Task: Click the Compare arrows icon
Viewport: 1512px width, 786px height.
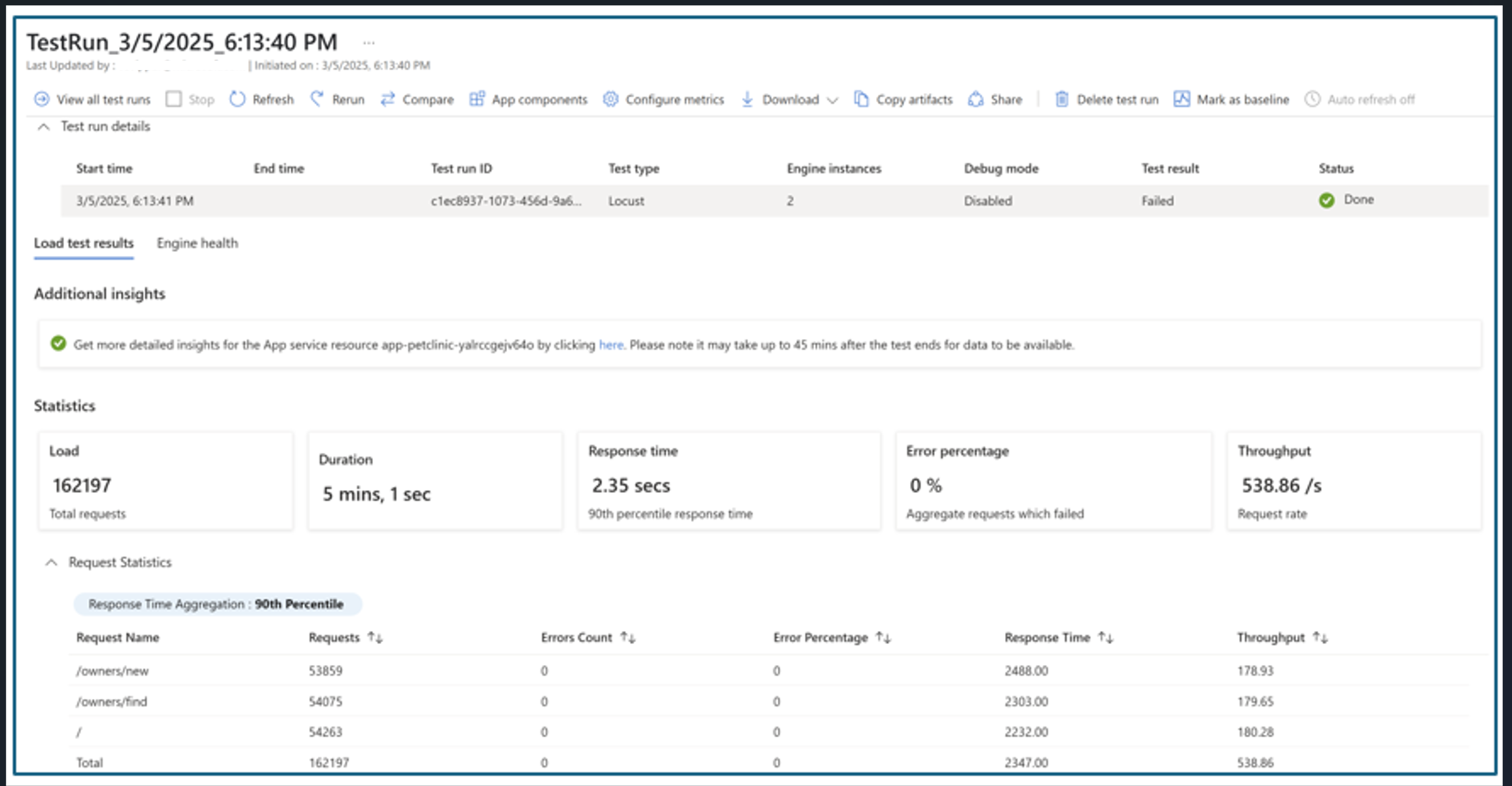Action: (388, 99)
